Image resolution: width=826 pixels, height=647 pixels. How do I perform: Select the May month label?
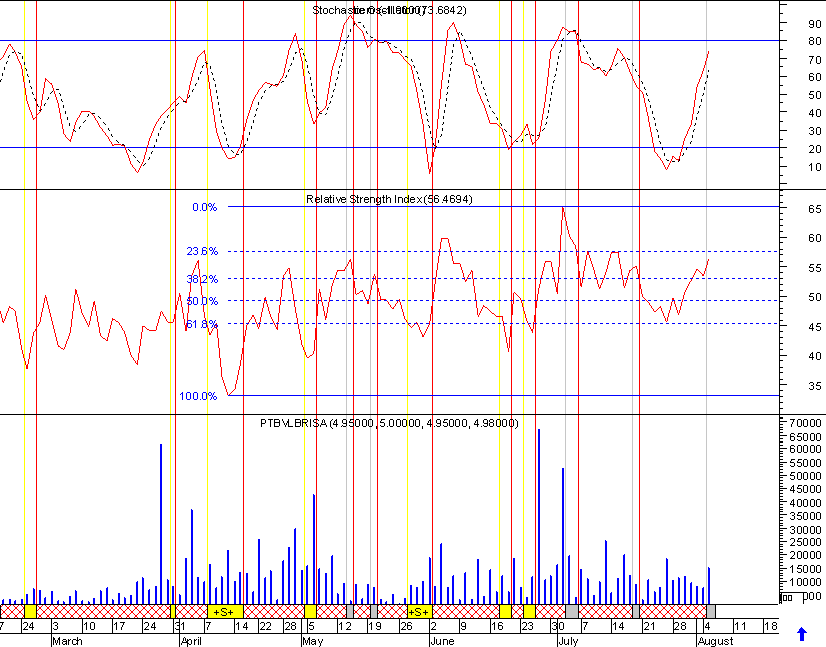pos(312,641)
